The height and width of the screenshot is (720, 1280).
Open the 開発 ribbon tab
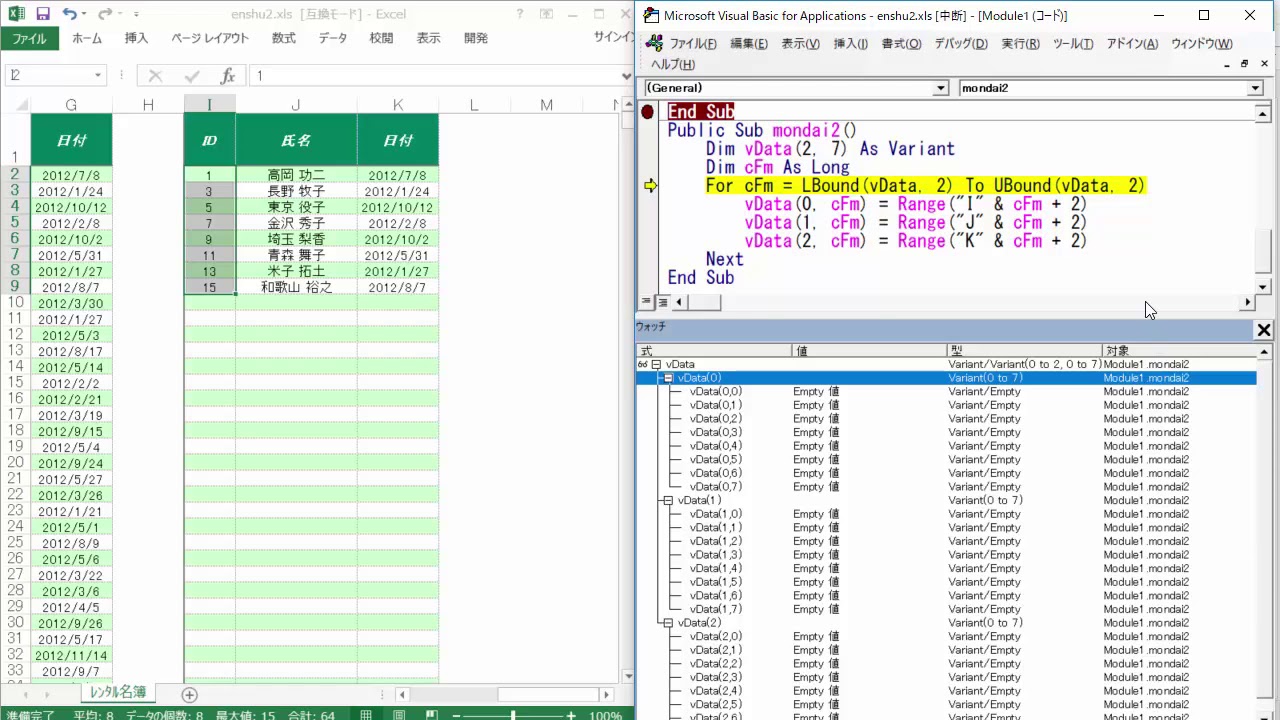click(476, 38)
